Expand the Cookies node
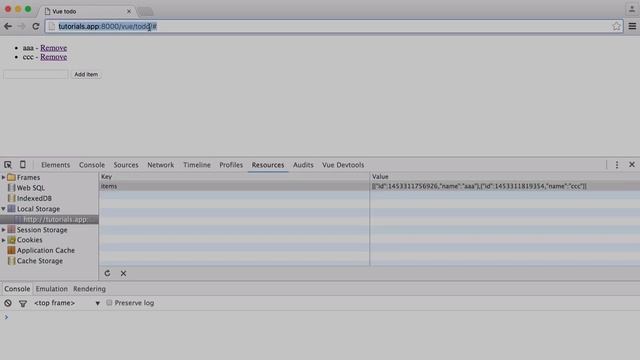Screen dimensions: 640x360 [x=4, y=240]
